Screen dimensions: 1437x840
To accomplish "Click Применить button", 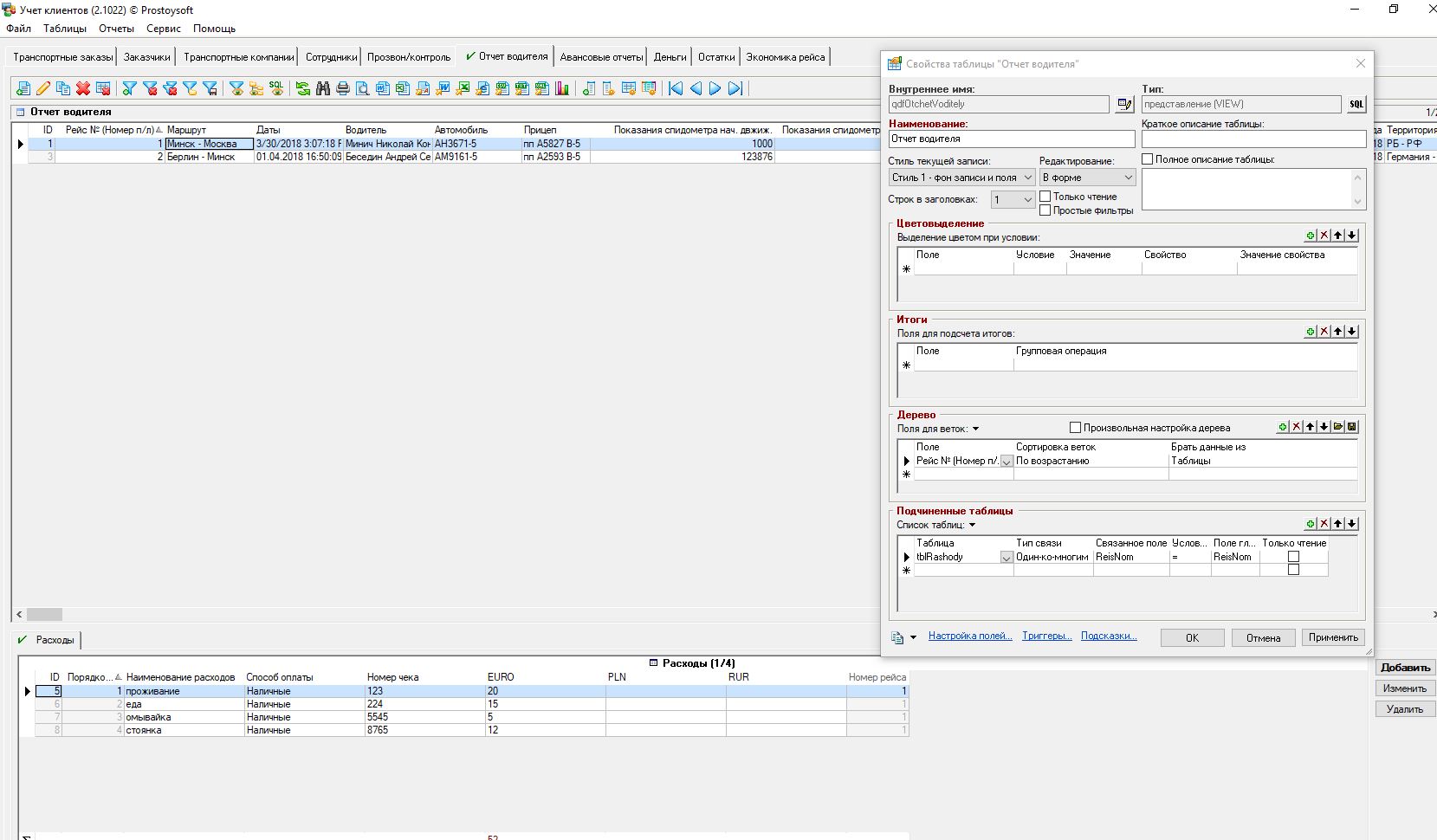I will pos(1333,637).
